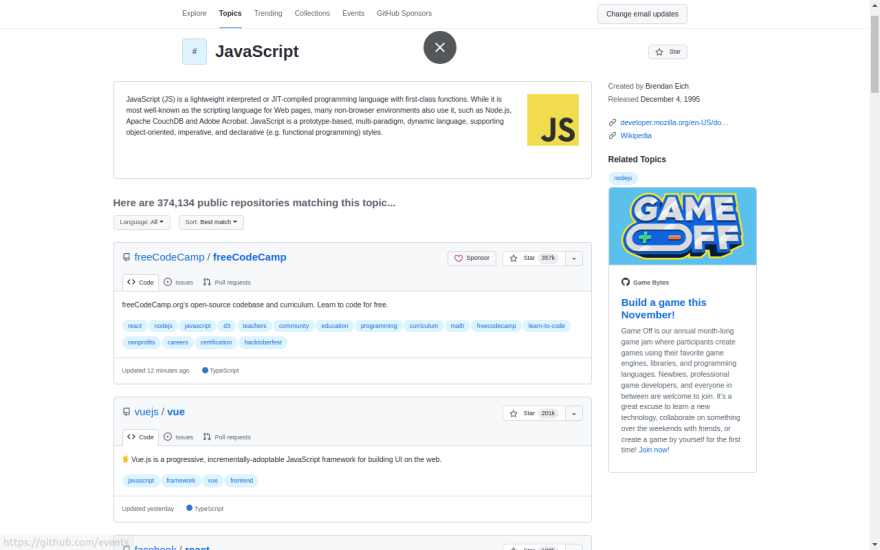880x550 pixels.
Task: Expand the star list dropdown for freeCodeCamp
Action: (574, 258)
